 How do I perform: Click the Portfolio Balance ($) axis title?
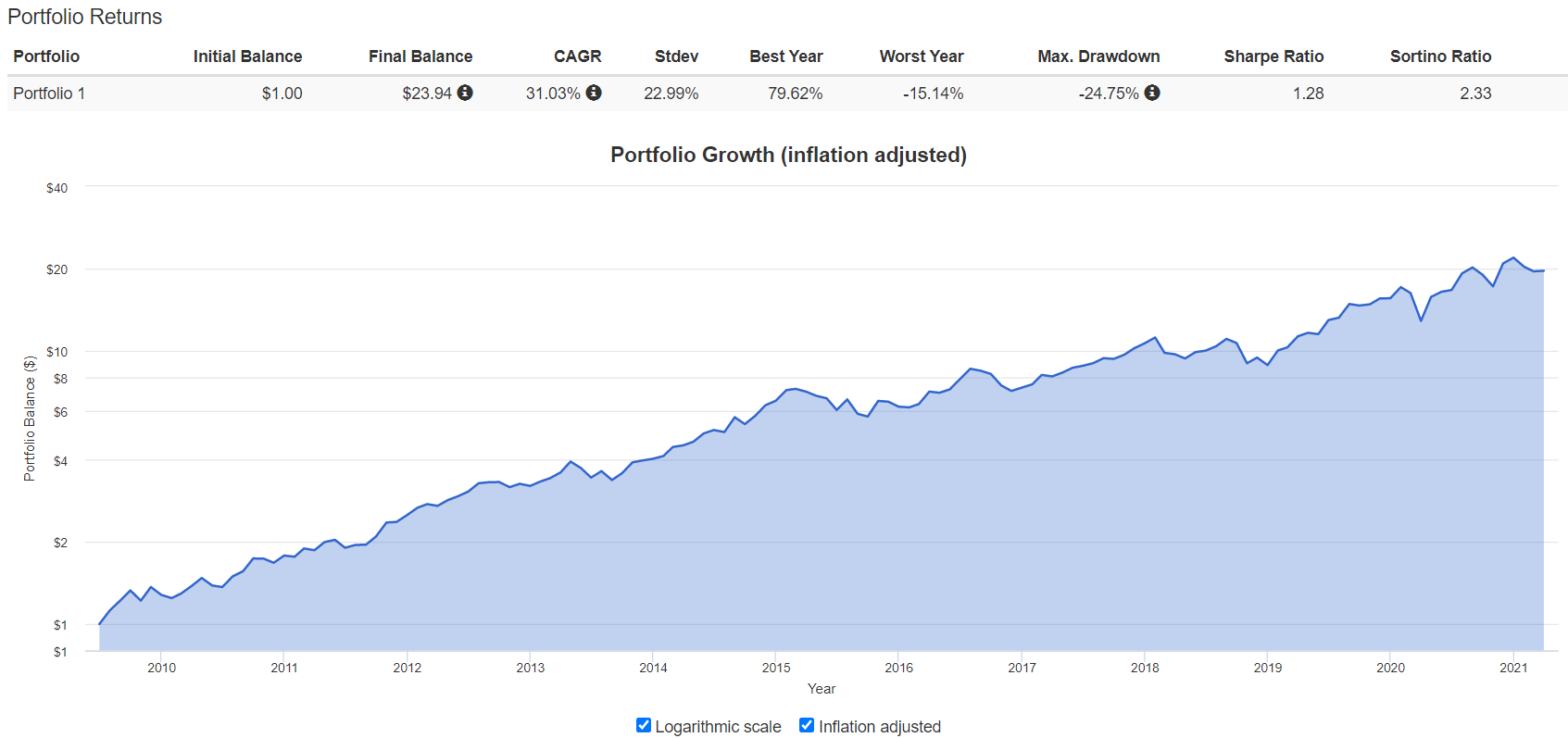(x=30, y=418)
